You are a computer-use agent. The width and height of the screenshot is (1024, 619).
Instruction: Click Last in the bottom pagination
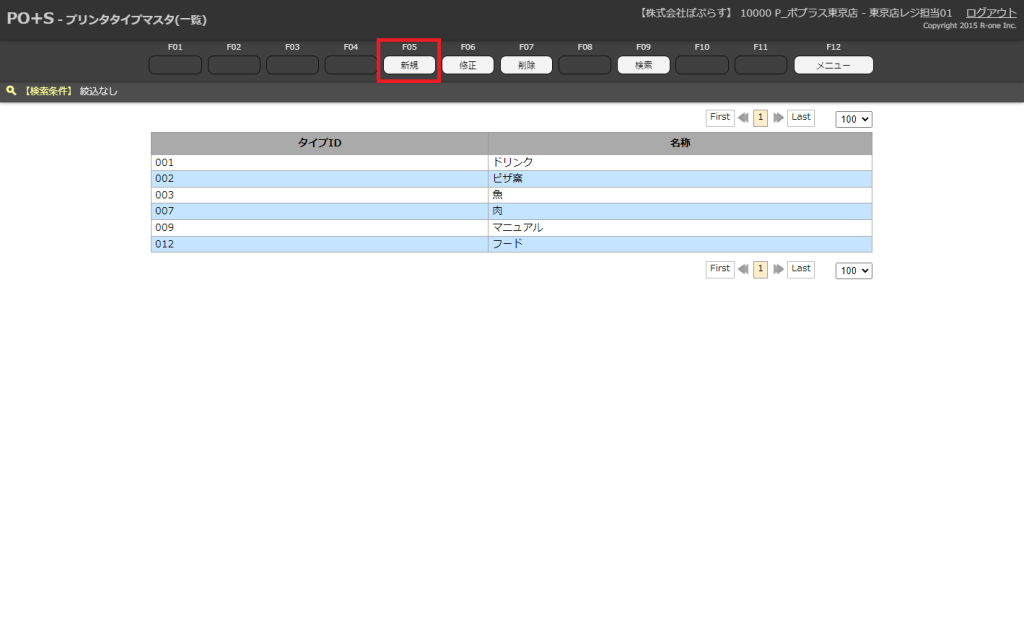pos(800,269)
